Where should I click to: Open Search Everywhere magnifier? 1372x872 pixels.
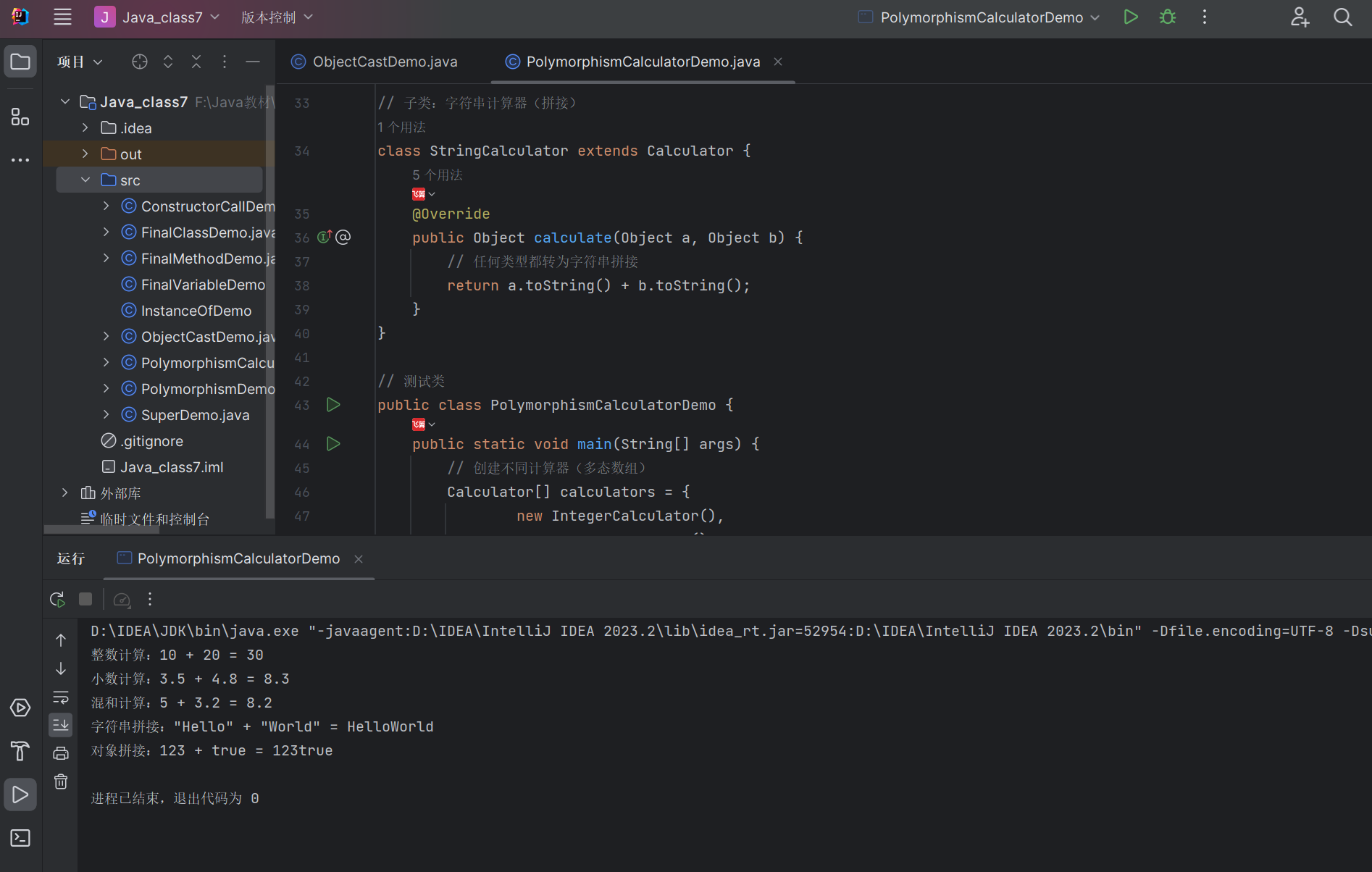pyautogui.click(x=1342, y=17)
